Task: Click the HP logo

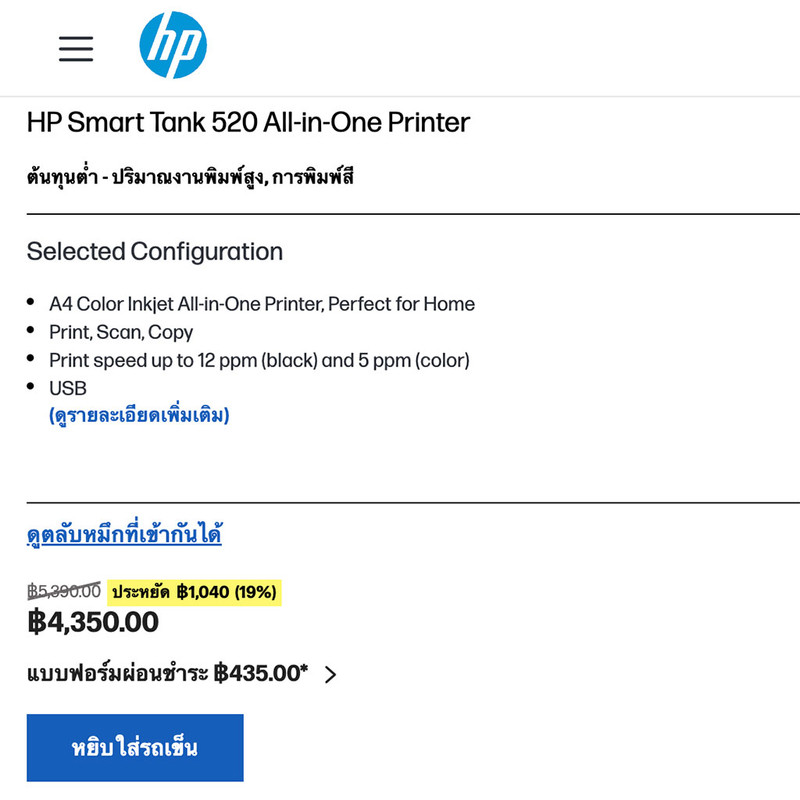Action: point(173,45)
